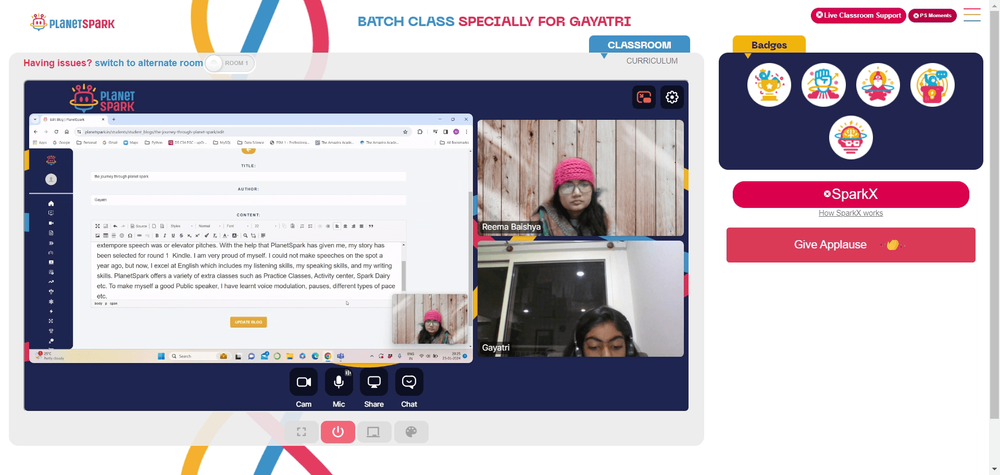Screen dimensions: 1000x475
Task: Open the Normal format dropdown in editor
Action: click(209, 226)
